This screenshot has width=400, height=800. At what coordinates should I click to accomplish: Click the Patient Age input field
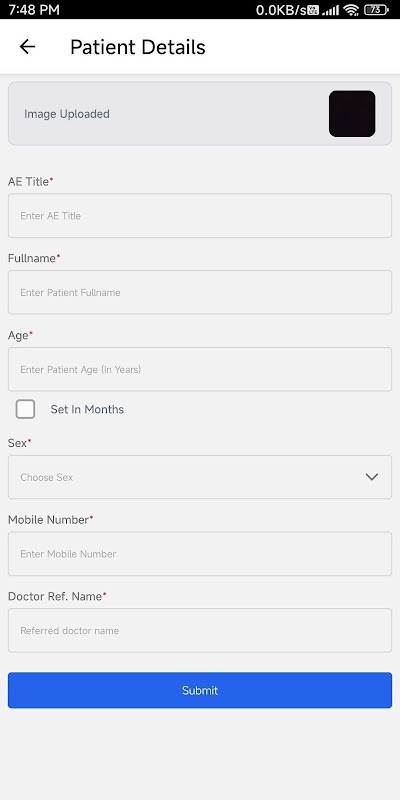point(200,369)
